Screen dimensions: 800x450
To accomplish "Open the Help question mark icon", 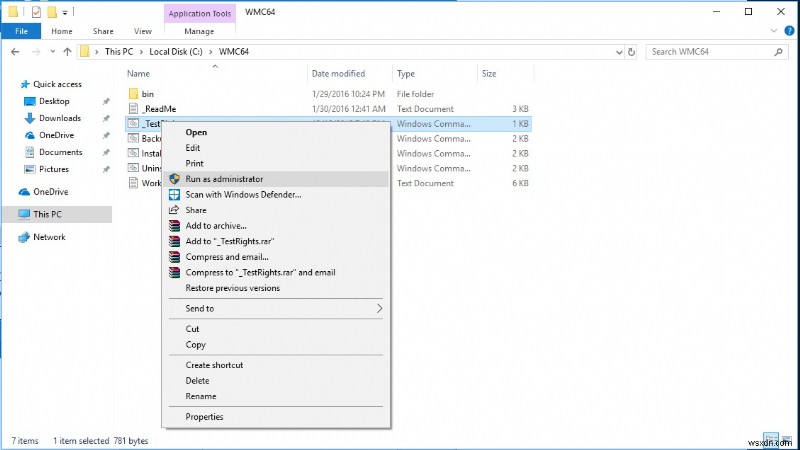I will tap(789, 31).
